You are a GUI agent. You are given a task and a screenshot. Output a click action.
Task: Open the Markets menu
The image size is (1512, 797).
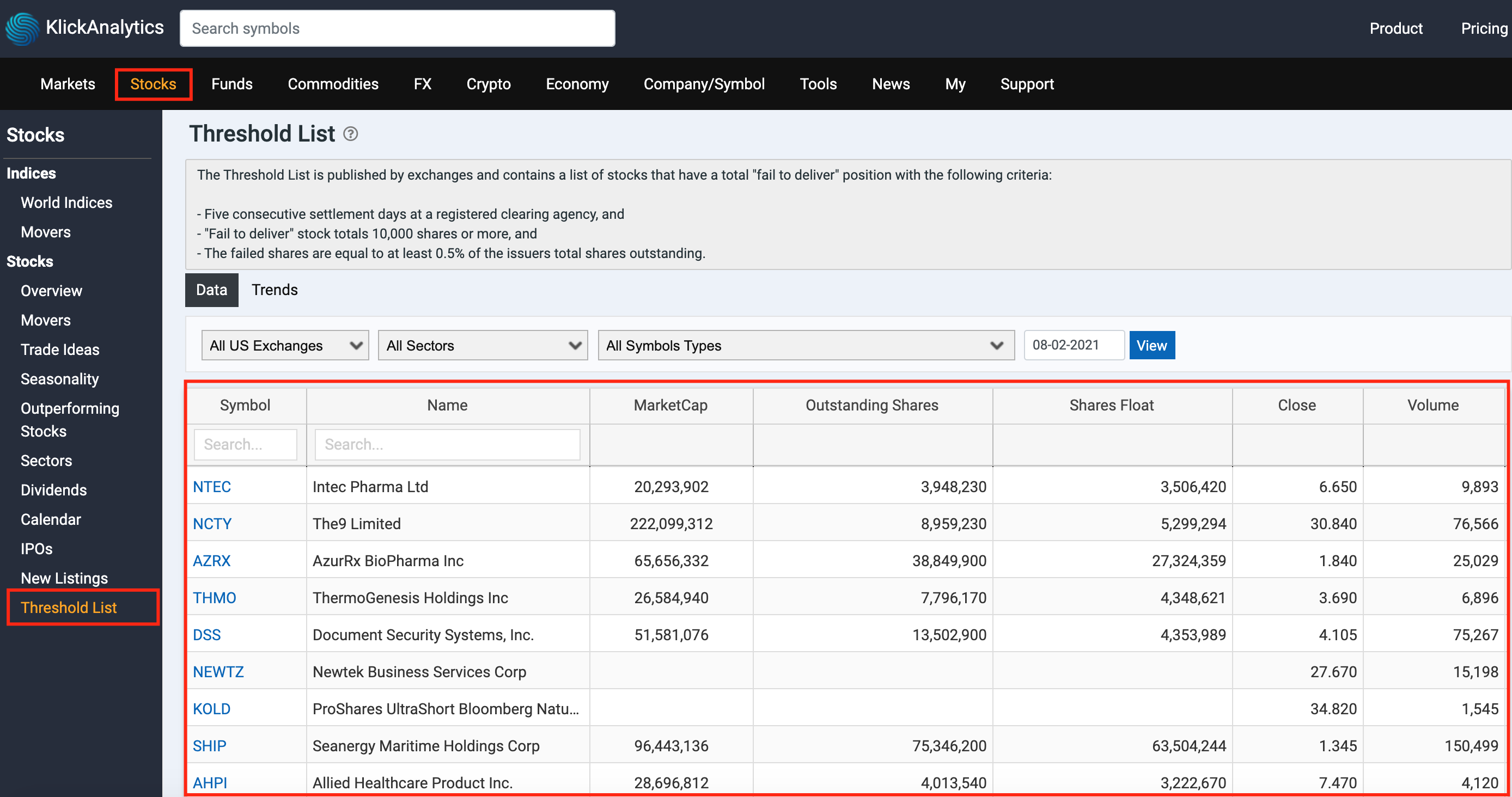pos(68,84)
